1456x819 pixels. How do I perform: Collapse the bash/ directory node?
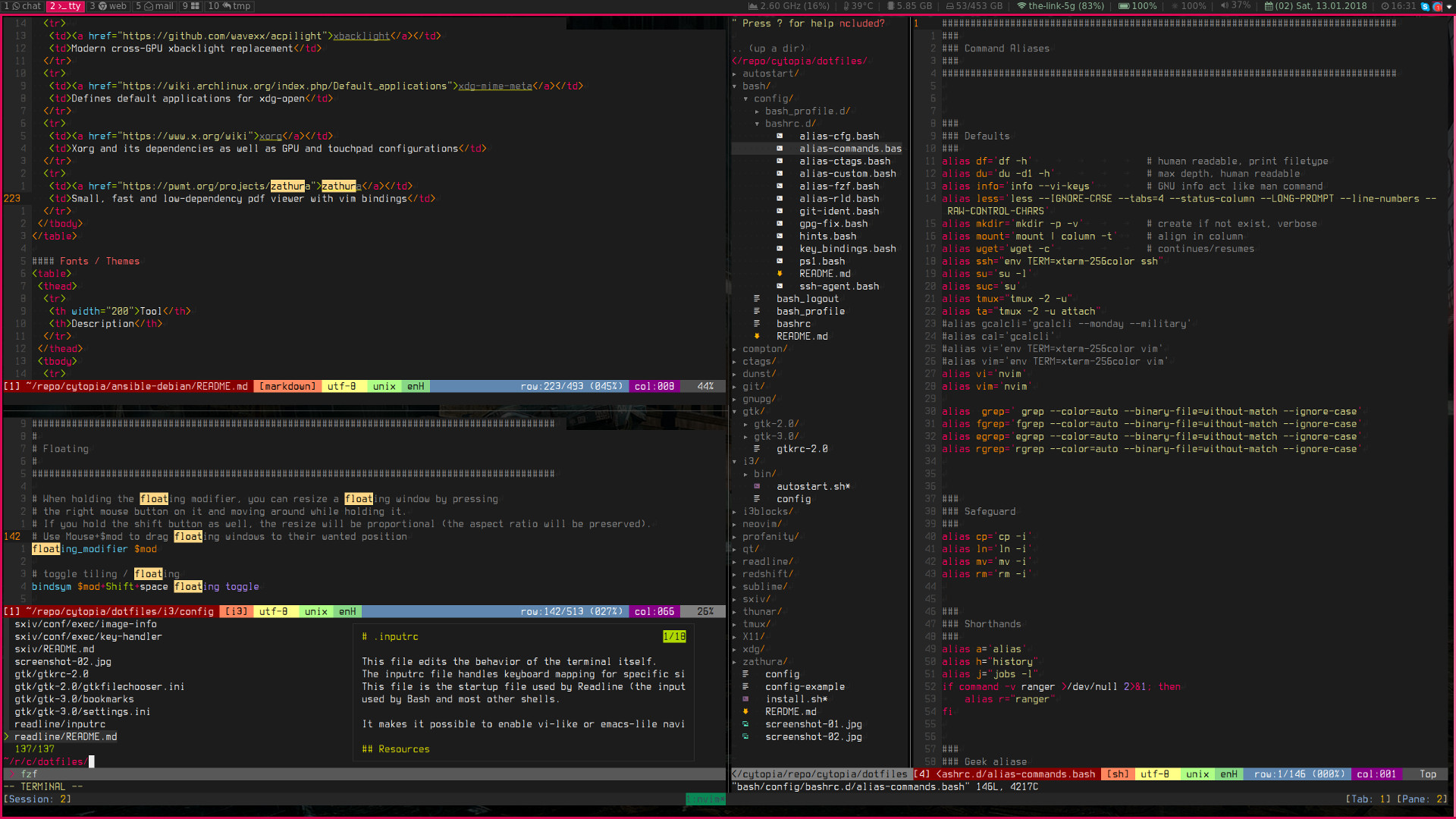pyautogui.click(x=735, y=86)
